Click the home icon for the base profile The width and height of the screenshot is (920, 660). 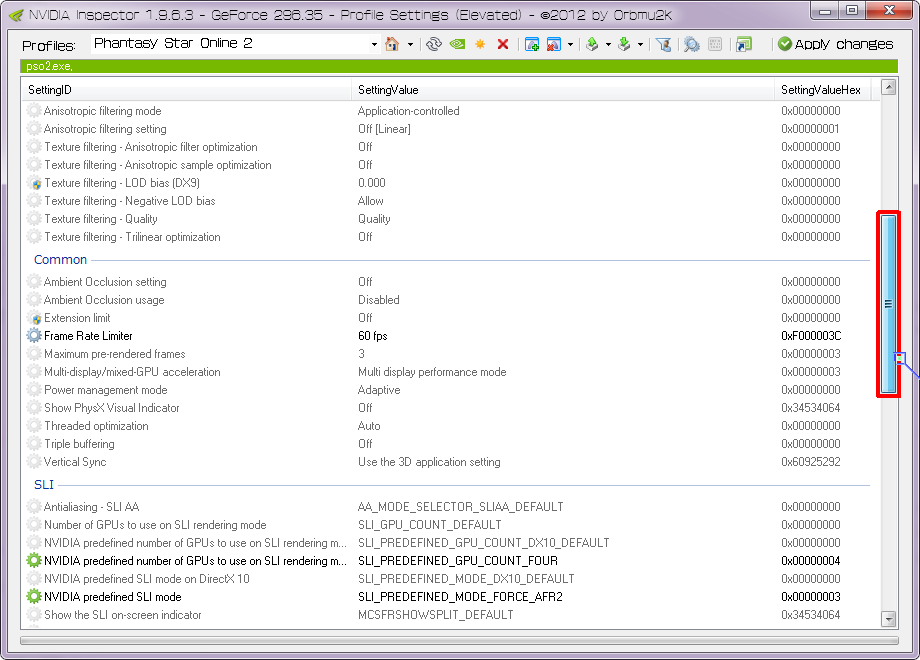(392, 44)
